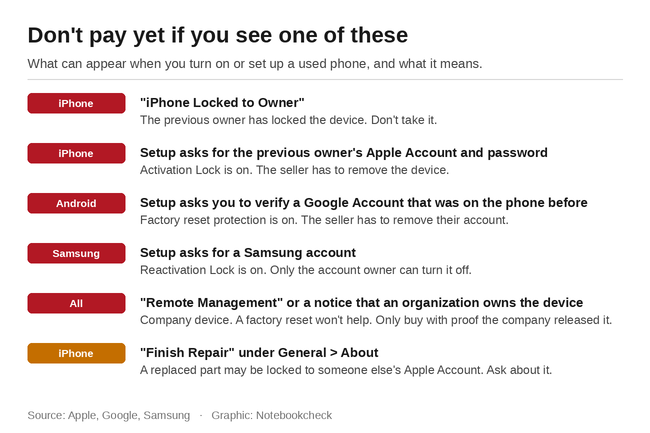Click the red iPhone badge beside "iPhone Locked to Owner"
Screen dimensions: 650x433
tap(76, 103)
